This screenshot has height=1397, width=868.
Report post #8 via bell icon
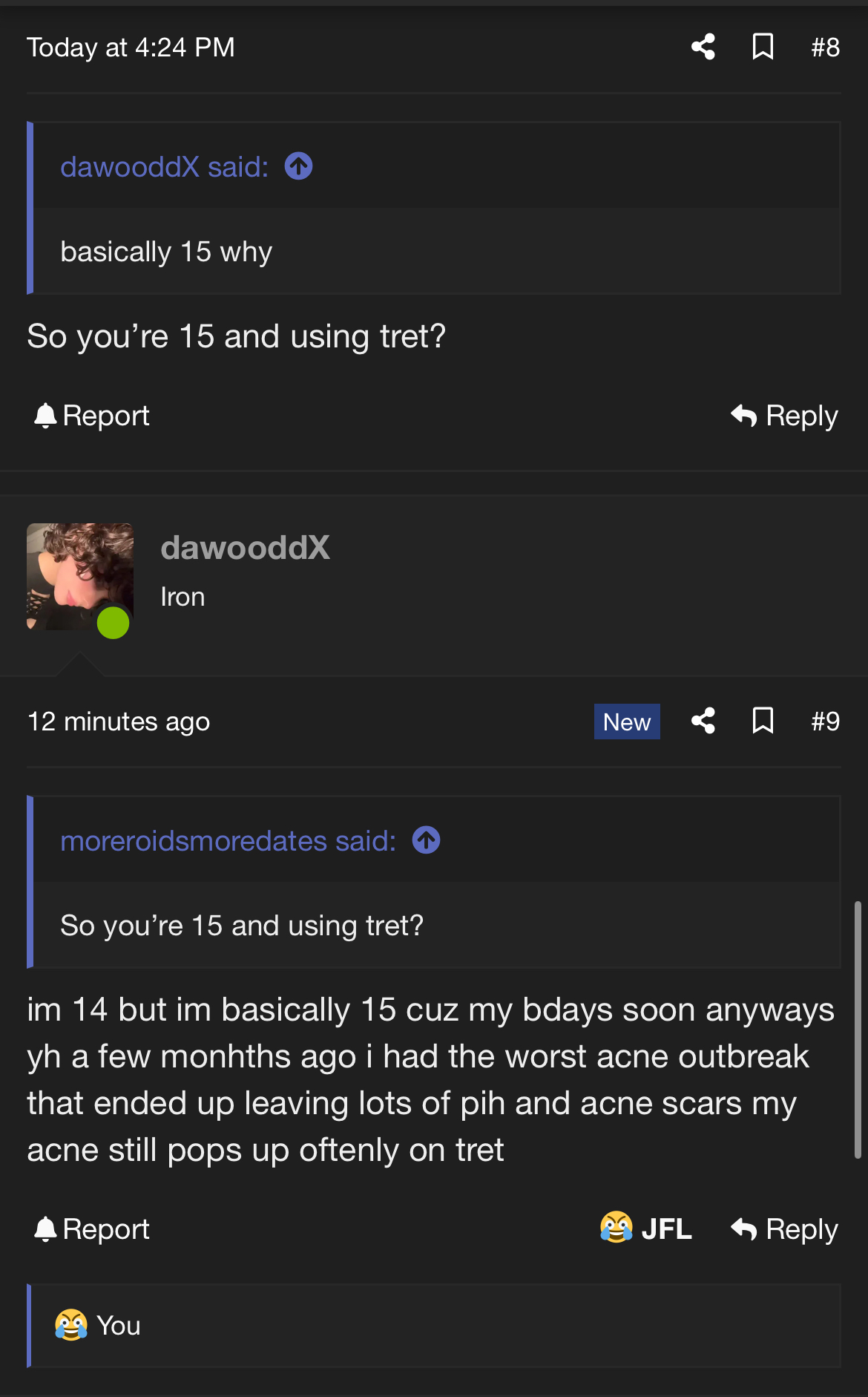click(x=46, y=416)
